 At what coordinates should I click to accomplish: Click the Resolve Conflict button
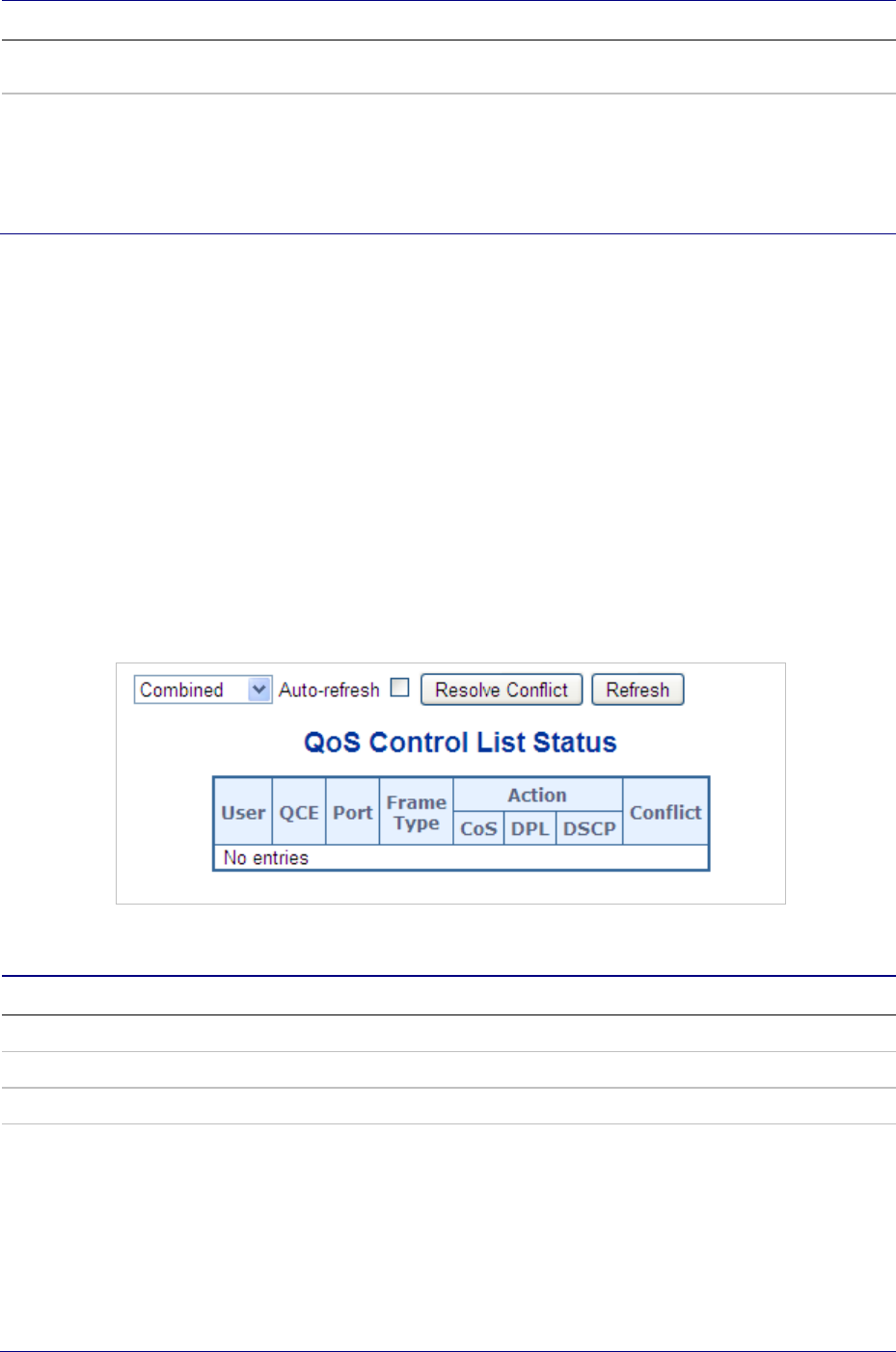(x=502, y=690)
